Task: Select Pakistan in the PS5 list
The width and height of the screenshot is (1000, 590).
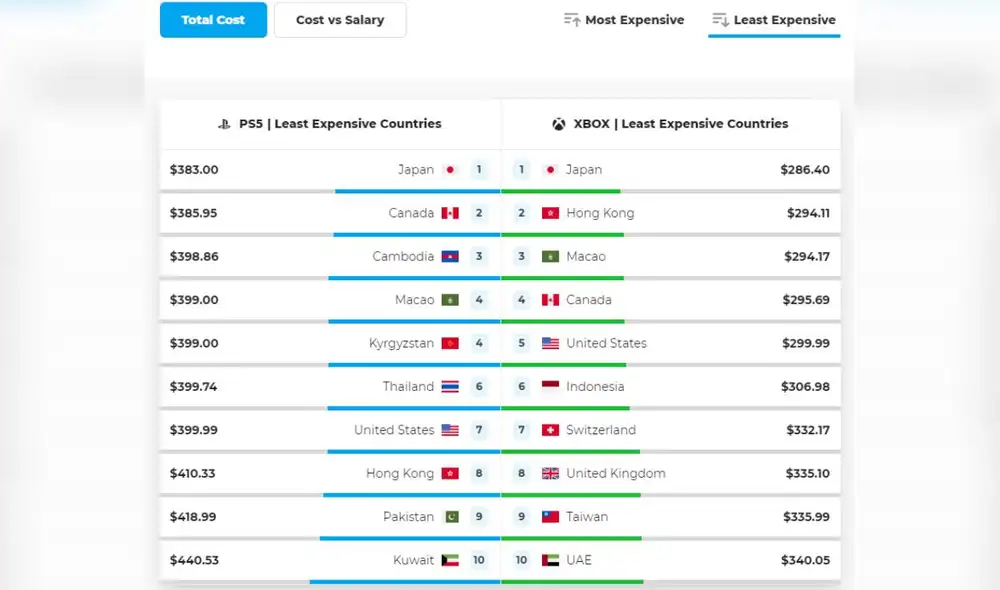Action: coord(410,517)
